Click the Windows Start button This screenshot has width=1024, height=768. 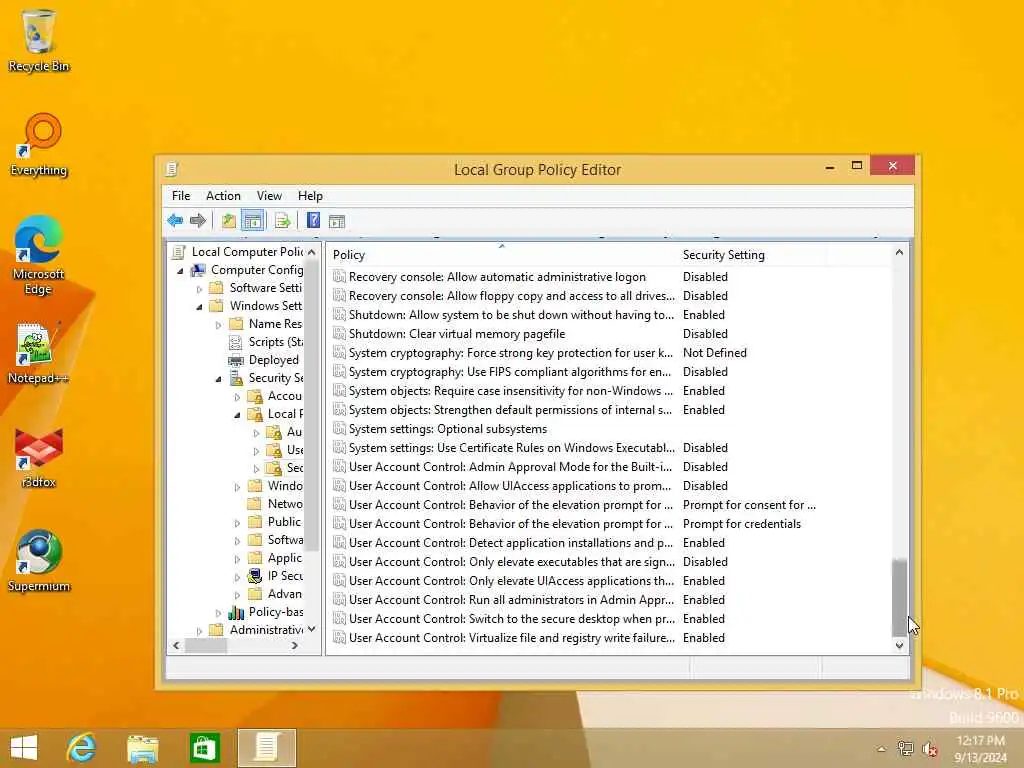pyautogui.click(x=24, y=748)
